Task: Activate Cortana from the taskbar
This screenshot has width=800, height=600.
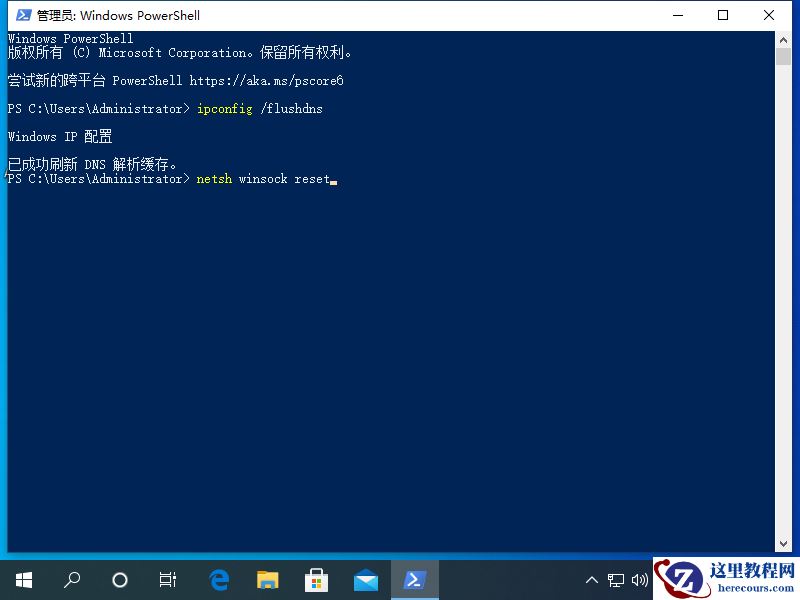Action: 119,580
